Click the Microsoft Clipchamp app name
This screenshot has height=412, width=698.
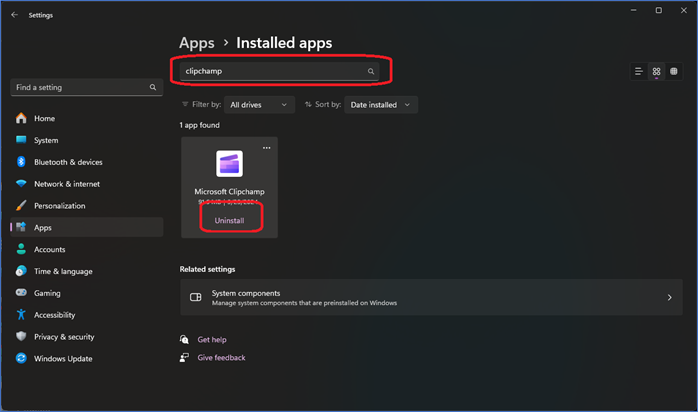tap(229, 191)
